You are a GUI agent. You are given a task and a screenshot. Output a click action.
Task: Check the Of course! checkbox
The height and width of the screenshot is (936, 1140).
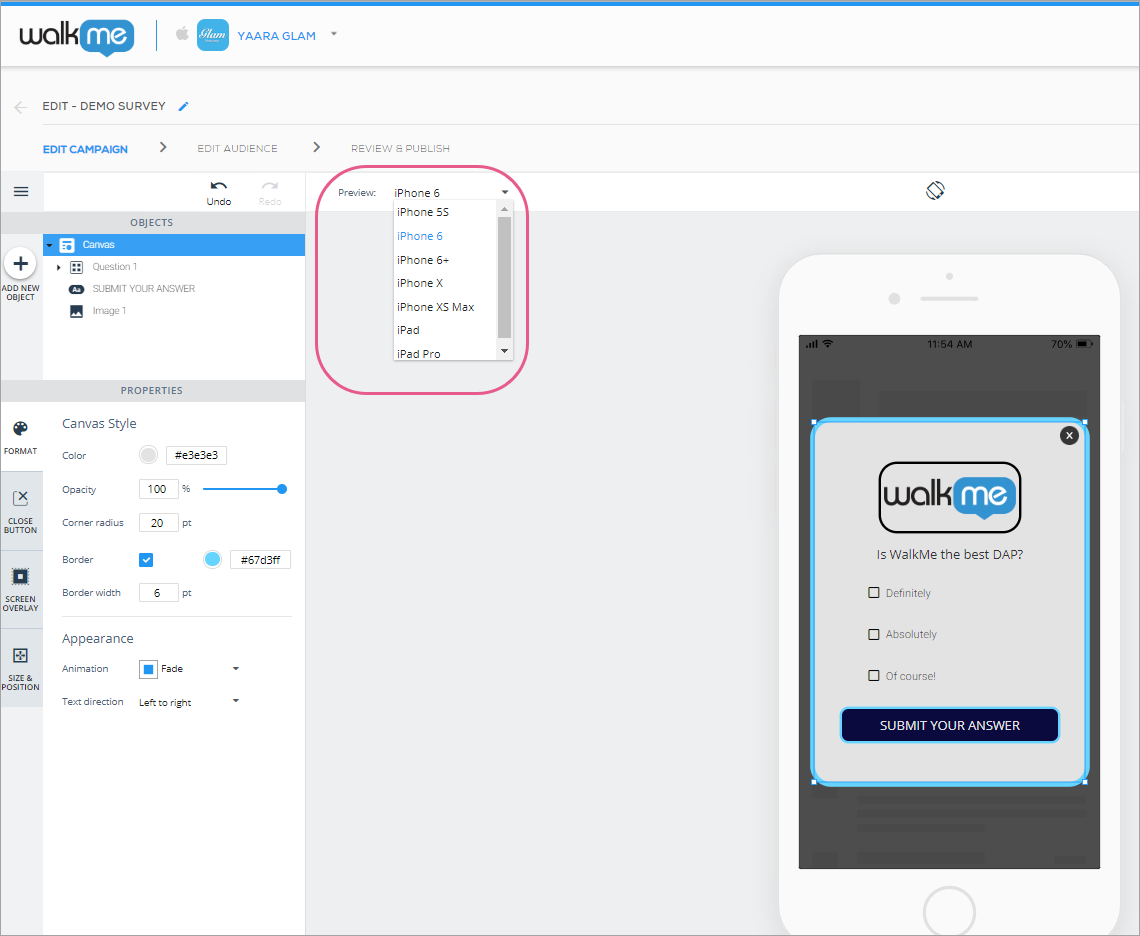pos(874,676)
